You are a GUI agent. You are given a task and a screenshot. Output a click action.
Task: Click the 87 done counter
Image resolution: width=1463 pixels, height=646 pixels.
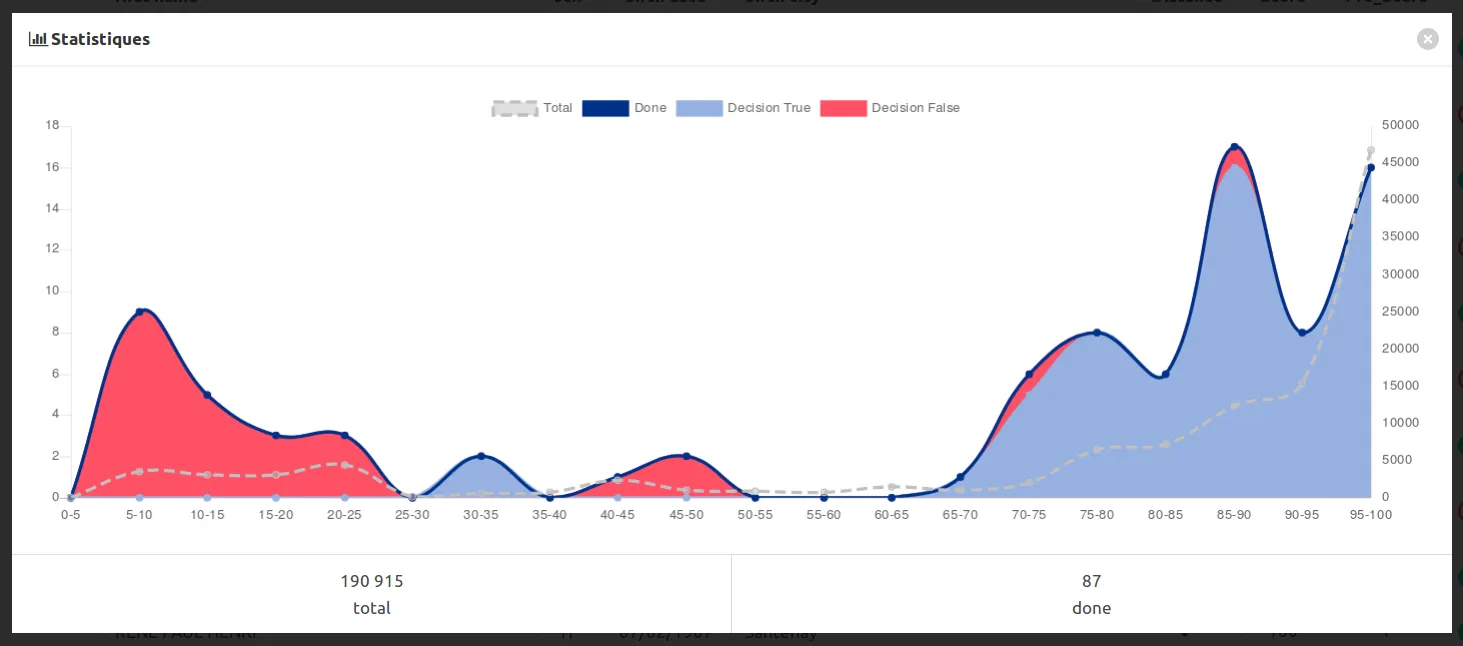pyautogui.click(x=1091, y=580)
